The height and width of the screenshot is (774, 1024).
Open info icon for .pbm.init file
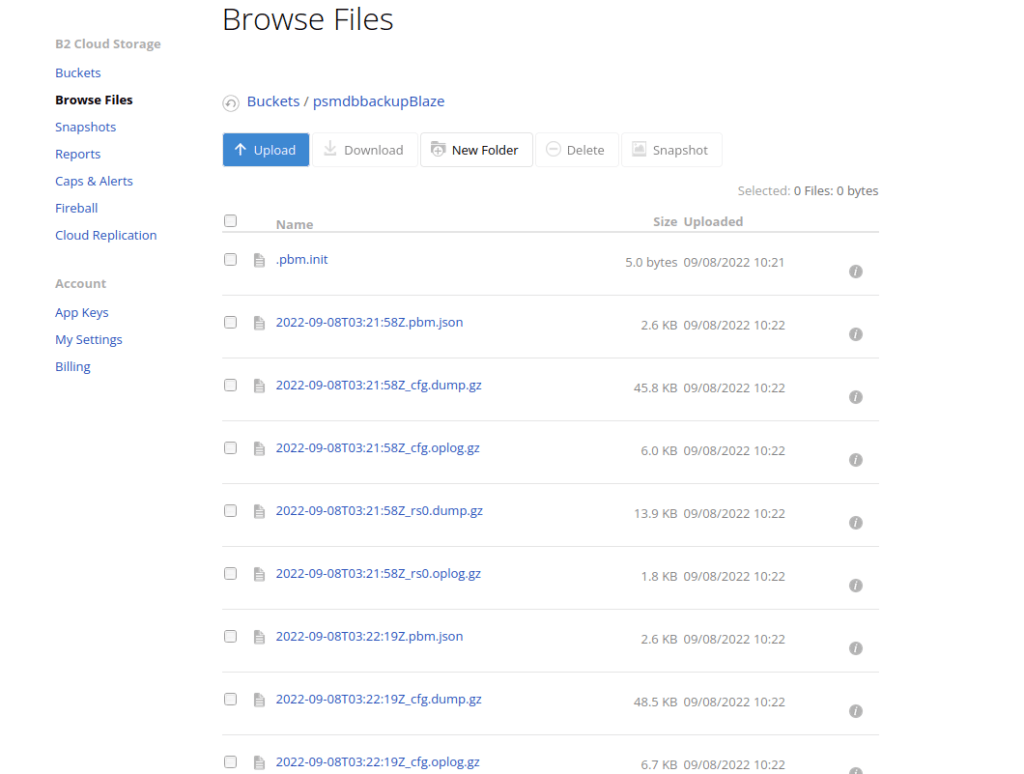pyautogui.click(x=856, y=272)
